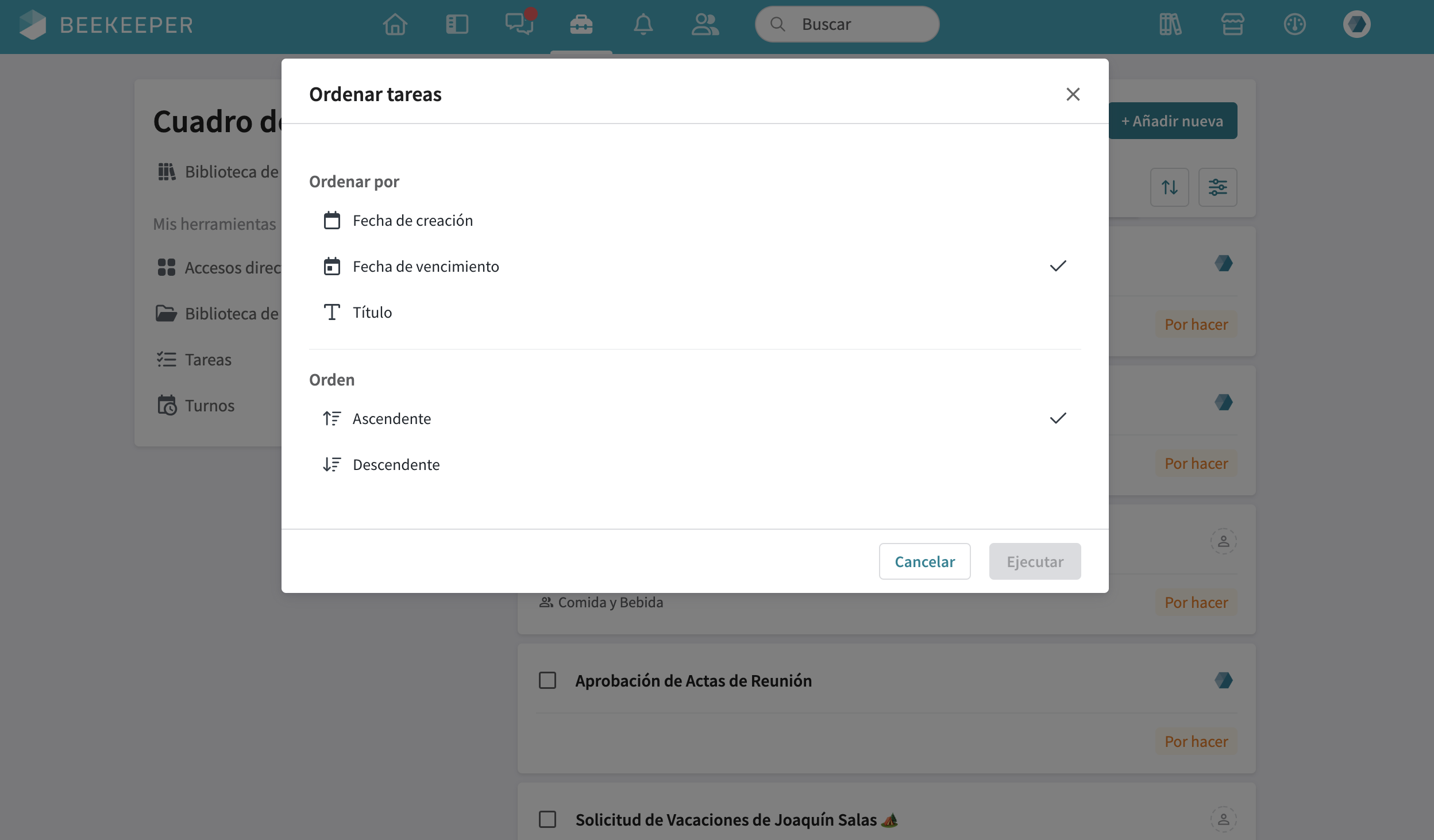Viewport: 1434px width, 840px height.
Task: Select Fecha de creación sort option
Action: [695, 221]
